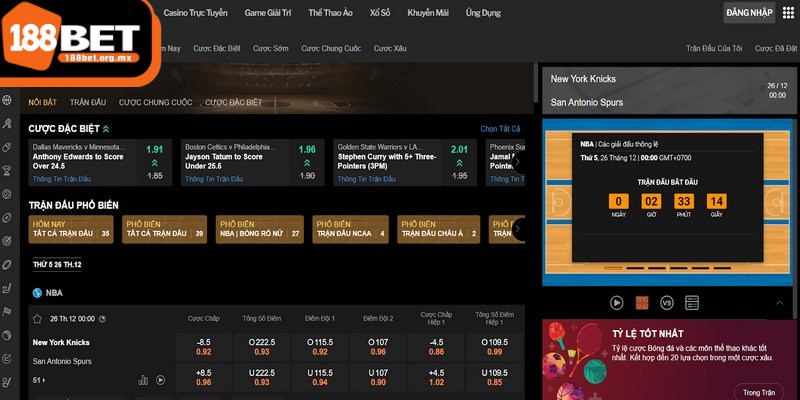Image resolution: width=800 pixels, height=400 pixels.
Task: Open the lineup list icon in match widget
Action: [x=692, y=302]
